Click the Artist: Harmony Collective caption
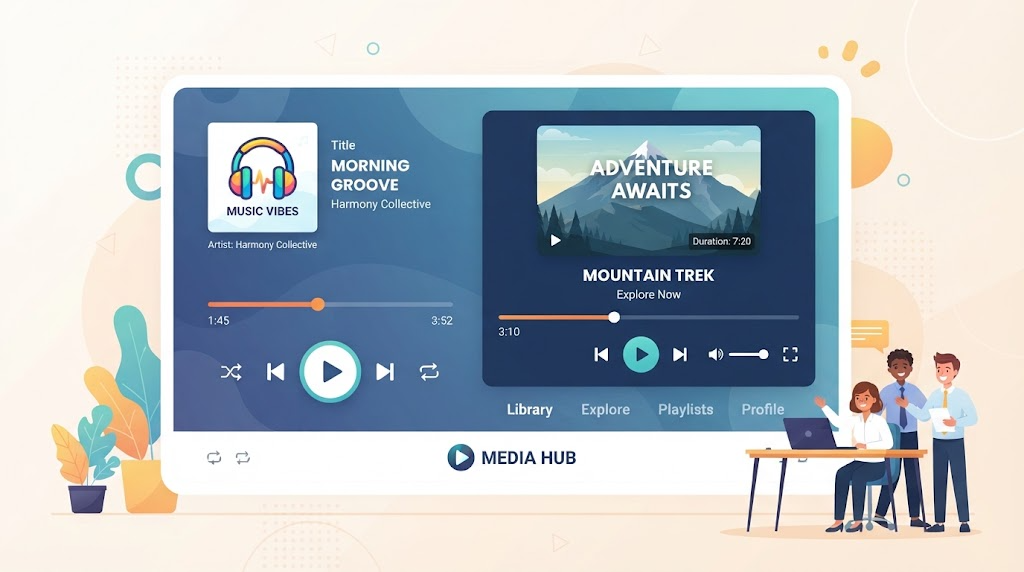Image resolution: width=1024 pixels, height=572 pixels. [263, 245]
